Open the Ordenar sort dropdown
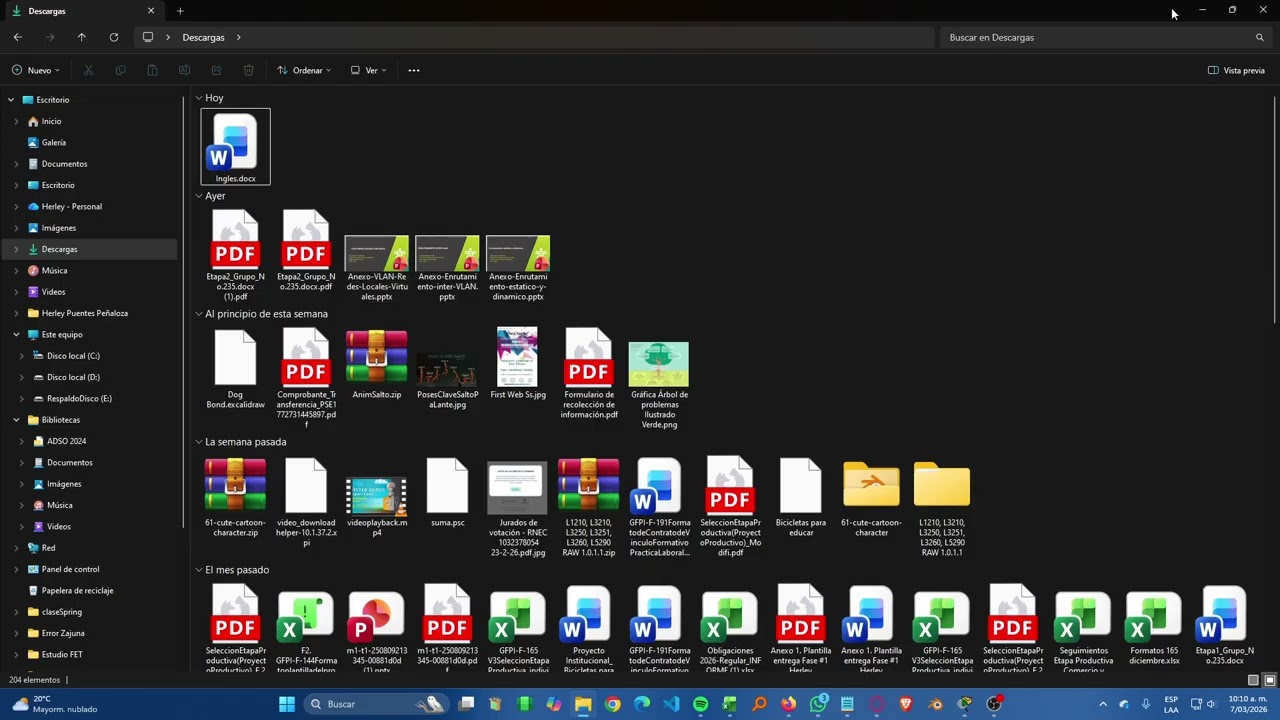The height and width of the screenshot is (720, 1280). click(304, 70)
